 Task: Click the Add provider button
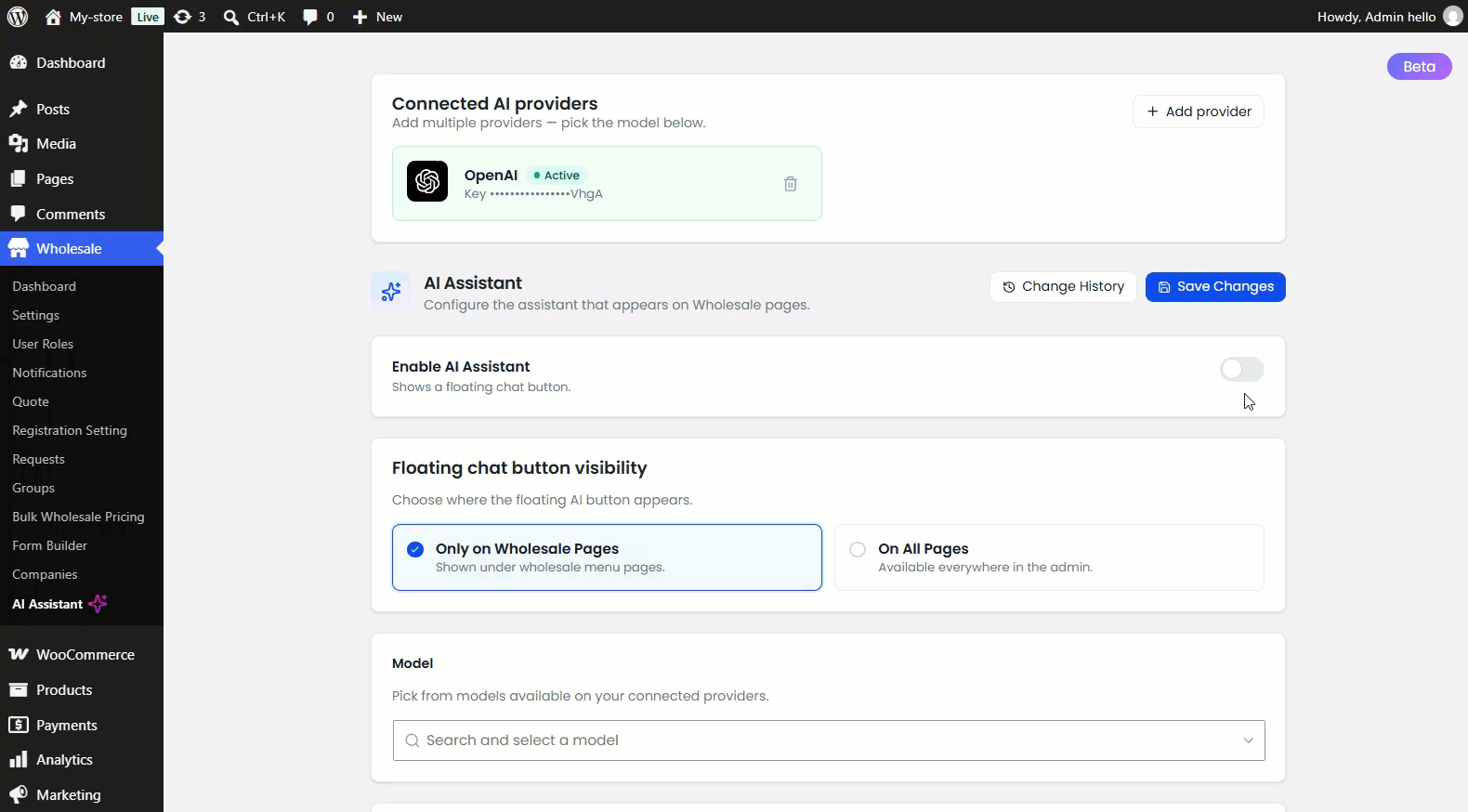pyautogui.click(x=1199, y=111)
